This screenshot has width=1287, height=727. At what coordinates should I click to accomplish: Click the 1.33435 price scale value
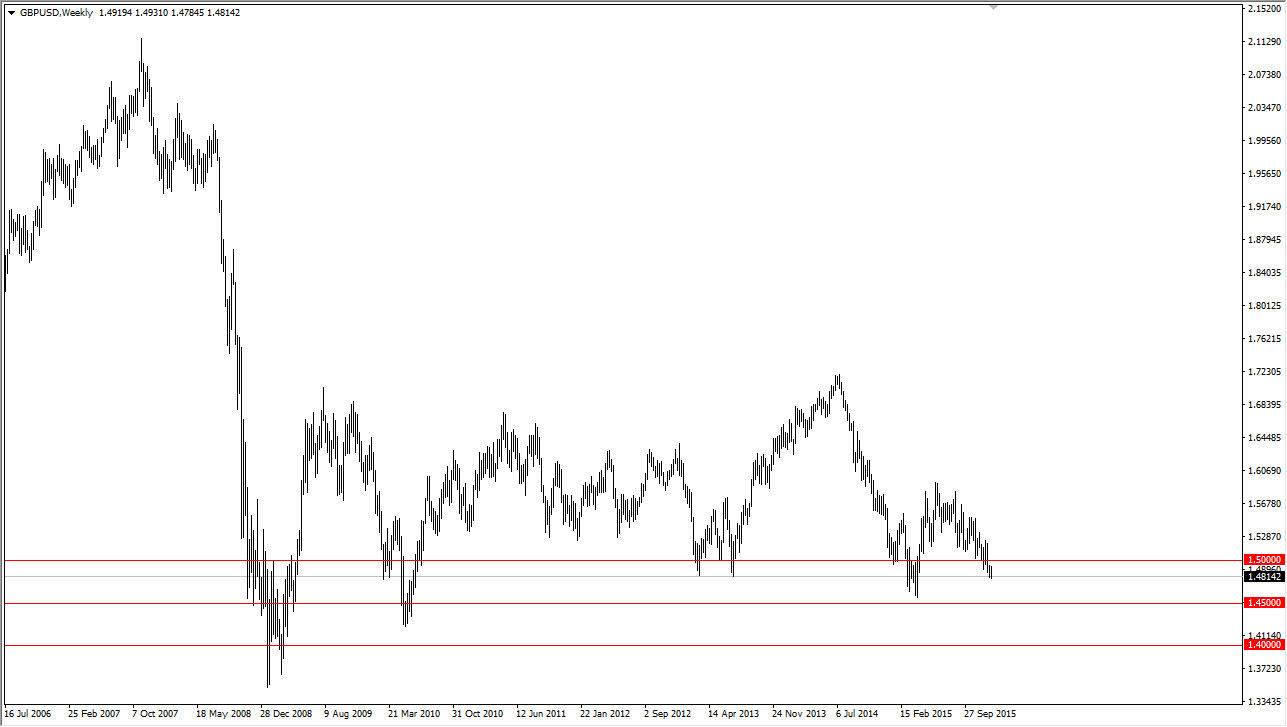click(1264, 701)
